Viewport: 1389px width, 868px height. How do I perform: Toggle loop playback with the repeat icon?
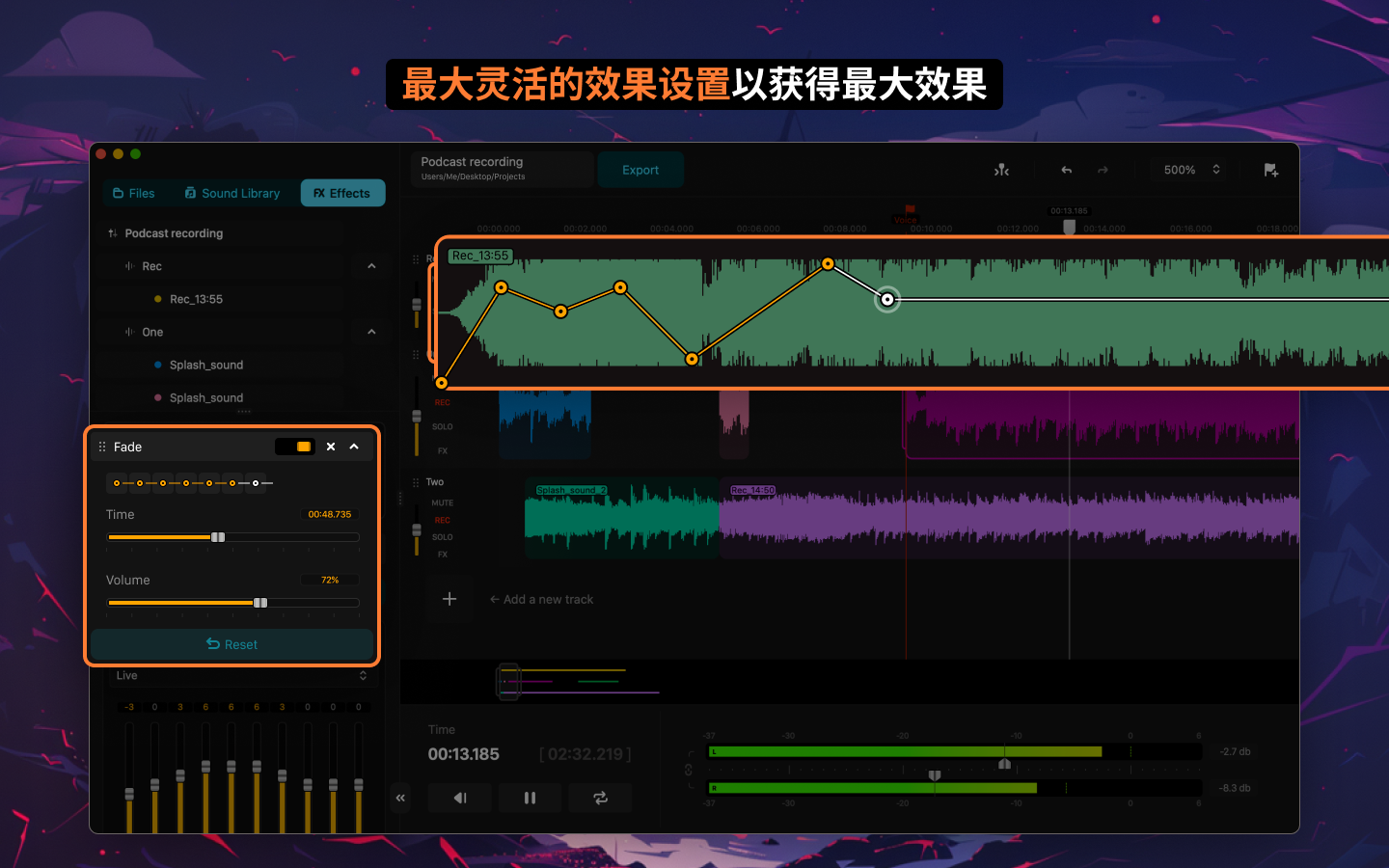click(x=600, y=798)
